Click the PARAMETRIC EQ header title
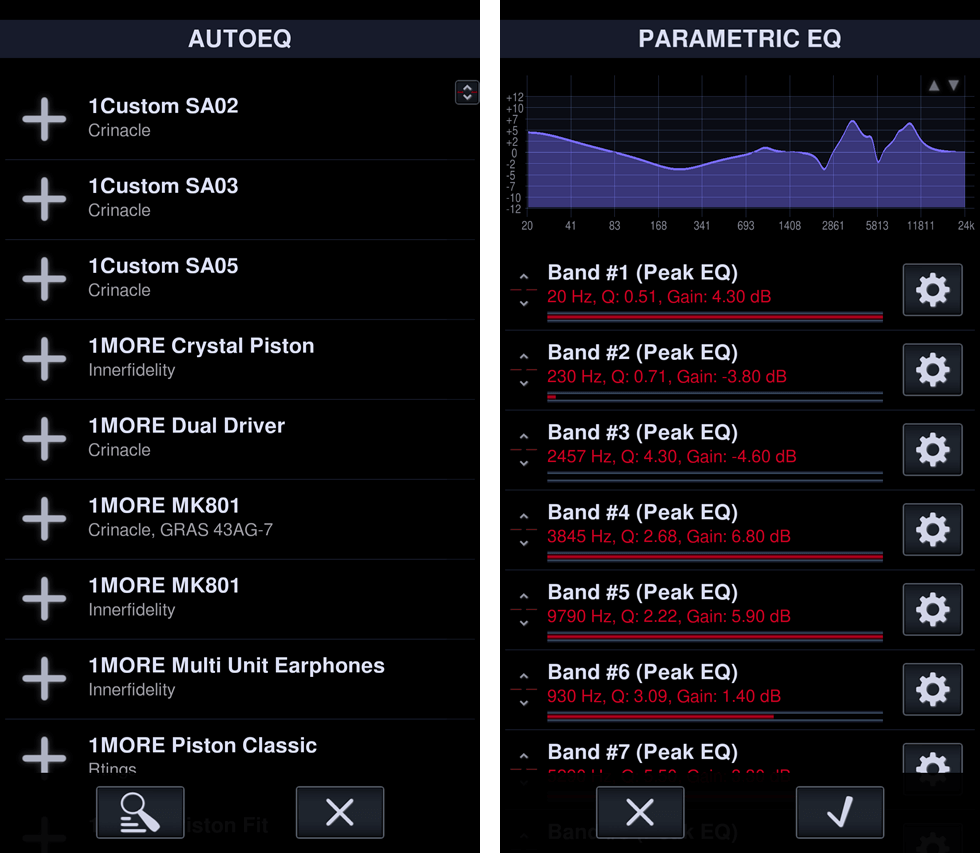980x853 pixels. [x=739, y=39]
